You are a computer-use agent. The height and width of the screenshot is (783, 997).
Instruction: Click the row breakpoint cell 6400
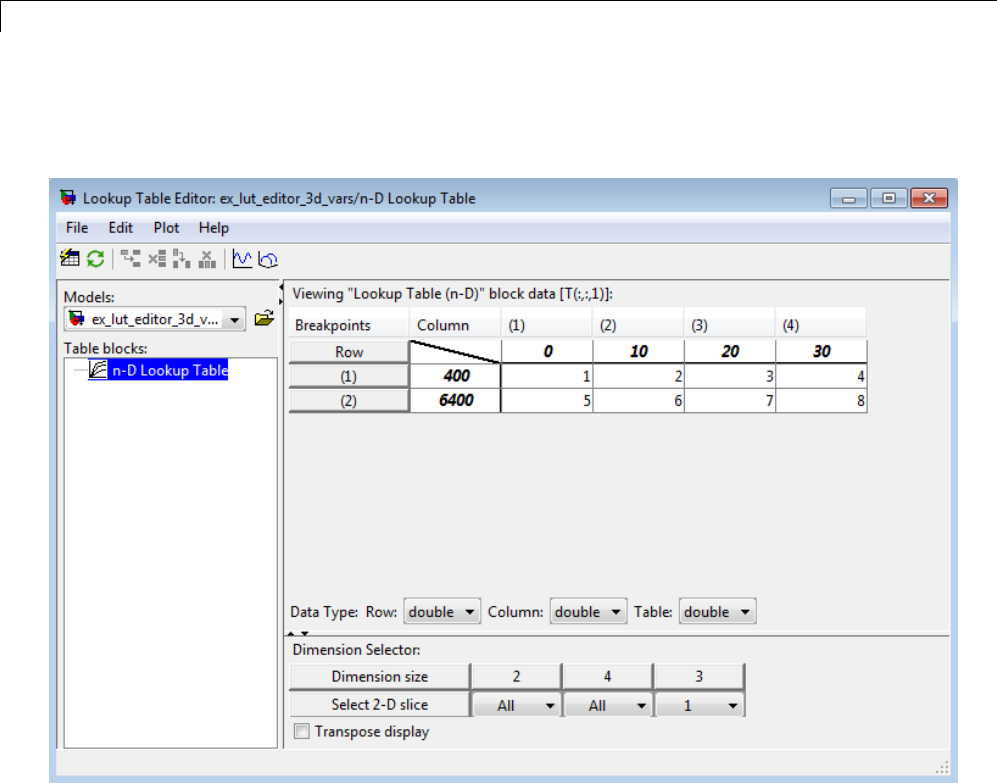455,401
